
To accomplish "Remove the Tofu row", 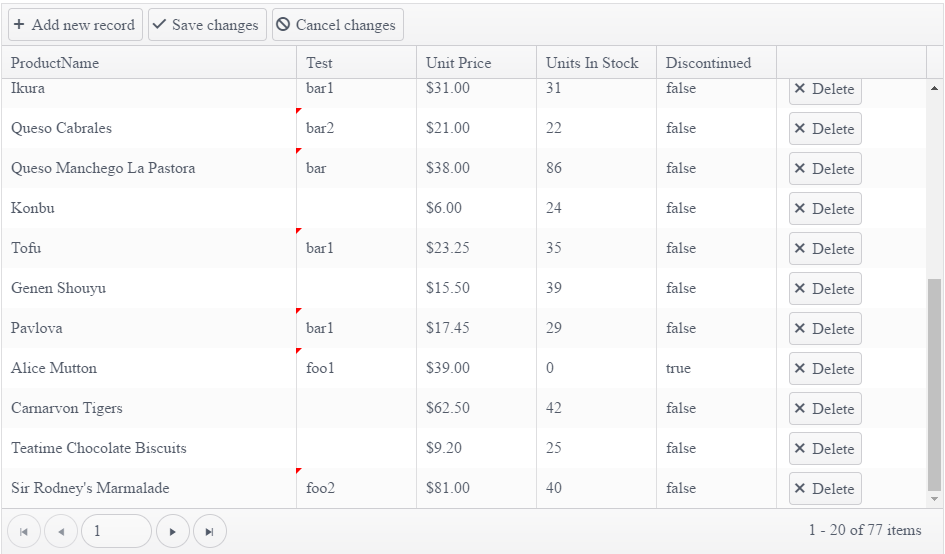I will (x=824, y=249).
